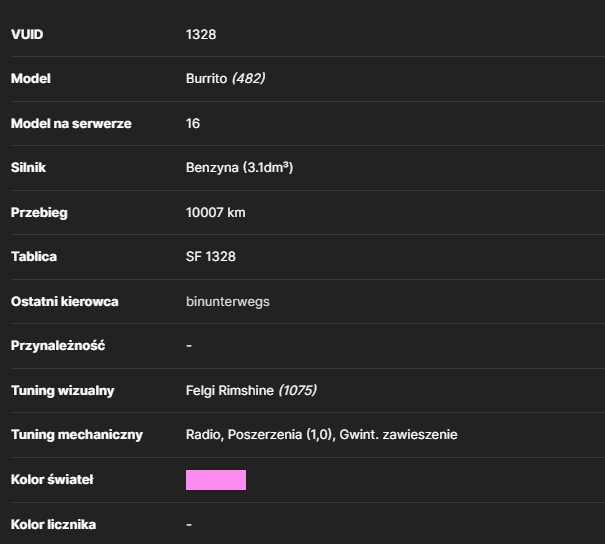Click the SF 1328 plate value

[210, 256]
